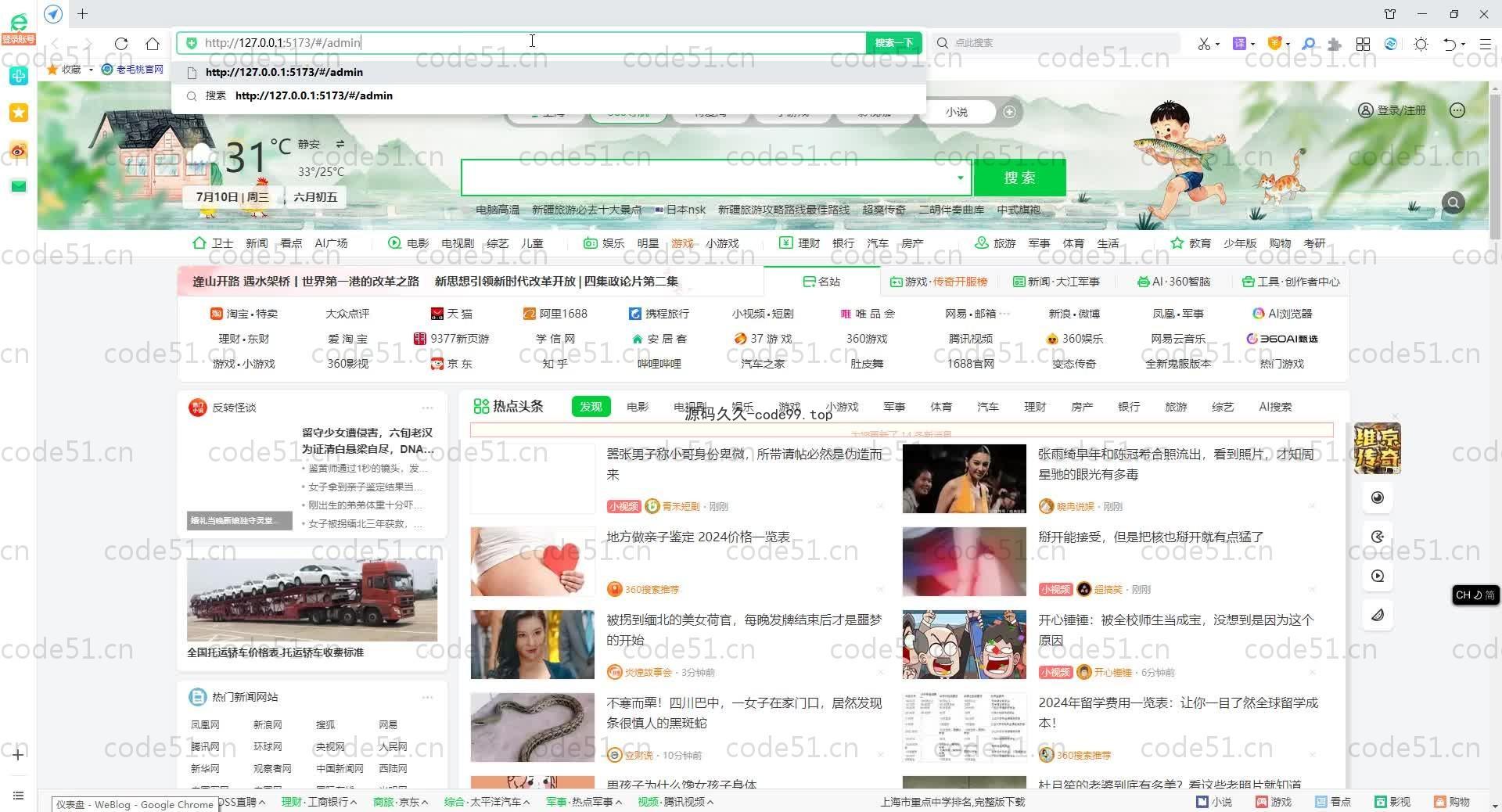This screenshot has width=1502, height=812.
Task: Open the car carrier truck thumbnail
Action: click(x=312, y=600)
